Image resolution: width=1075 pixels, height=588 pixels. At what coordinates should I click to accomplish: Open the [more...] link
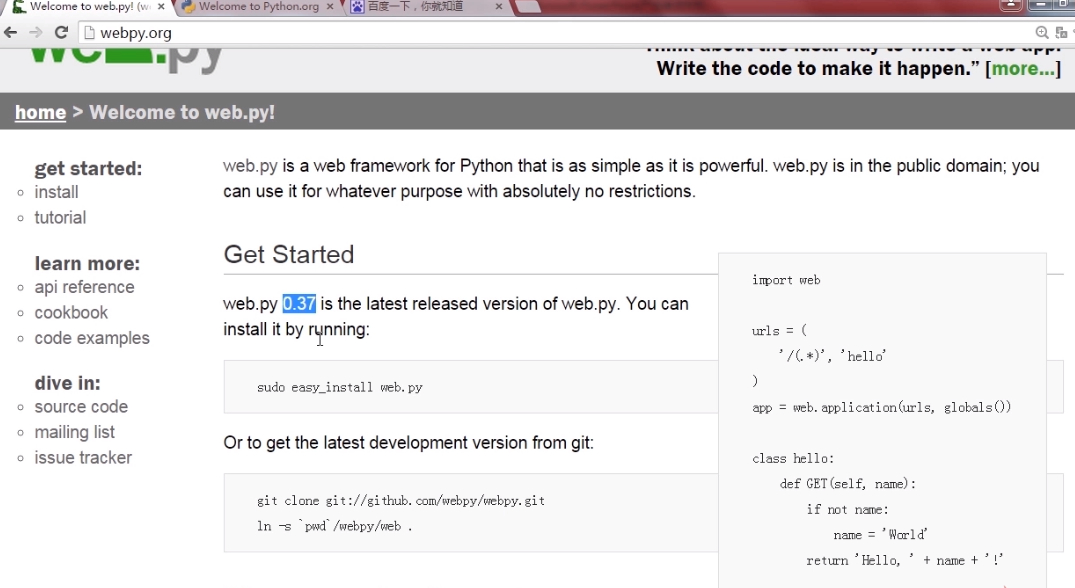coord(1023,69)
